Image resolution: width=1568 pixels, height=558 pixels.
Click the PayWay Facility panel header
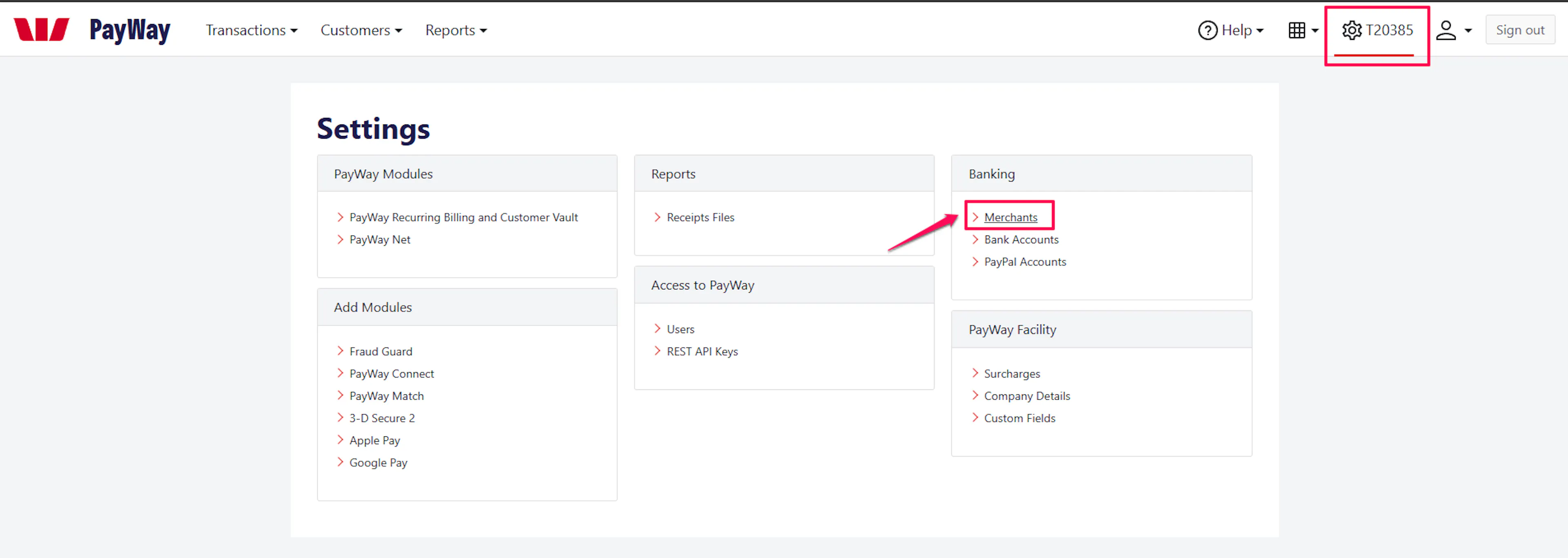click(1101, 330)
